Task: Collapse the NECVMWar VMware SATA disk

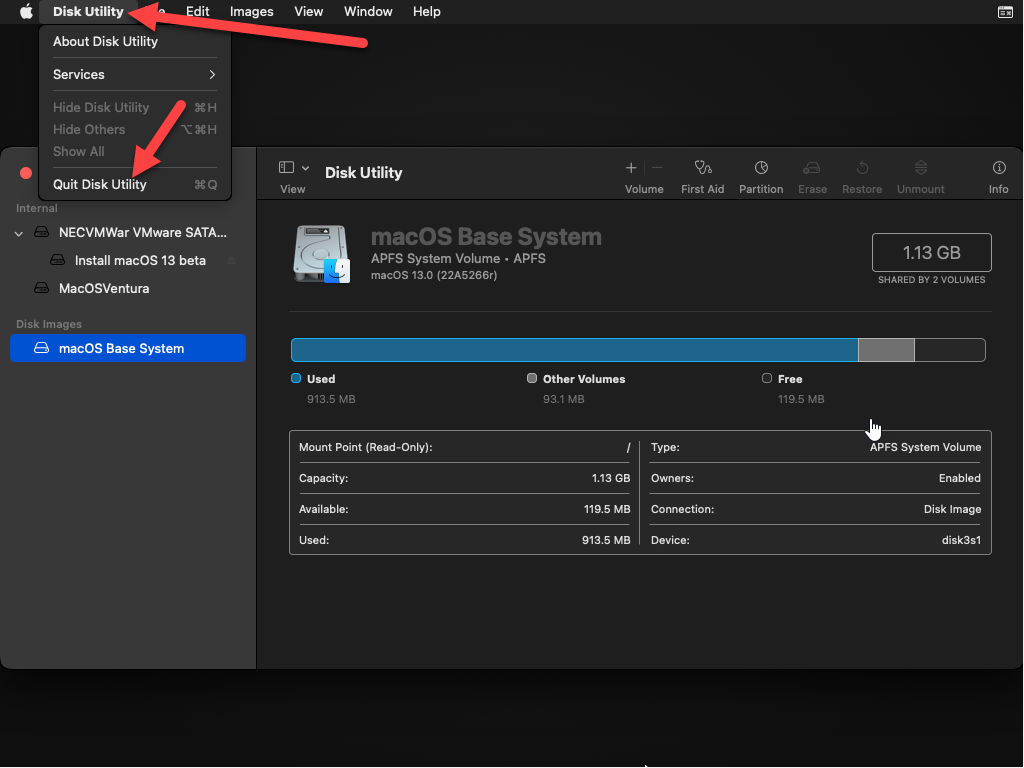Action: click(x=19, y=233)
